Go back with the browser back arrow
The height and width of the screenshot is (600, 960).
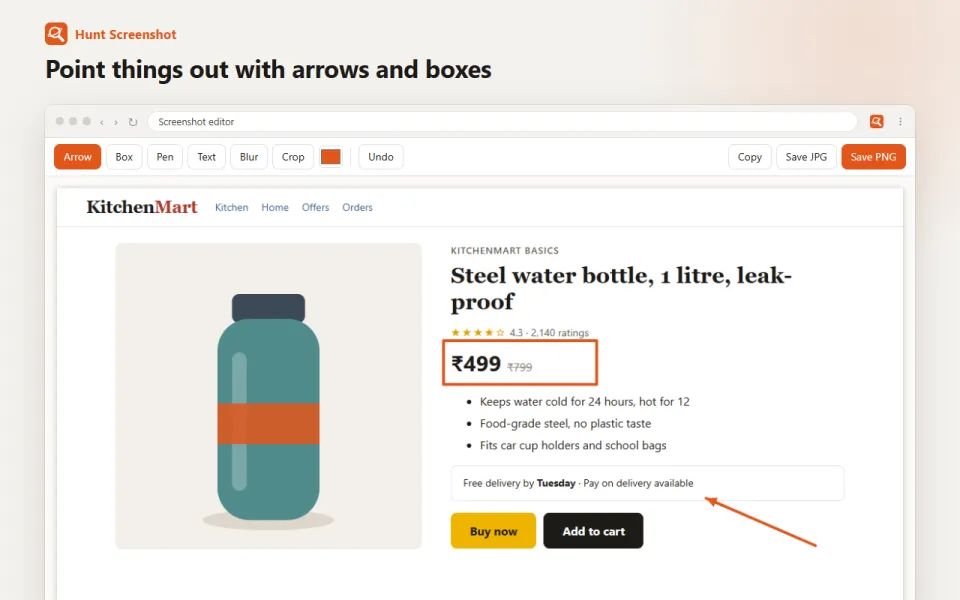point(102,122)
